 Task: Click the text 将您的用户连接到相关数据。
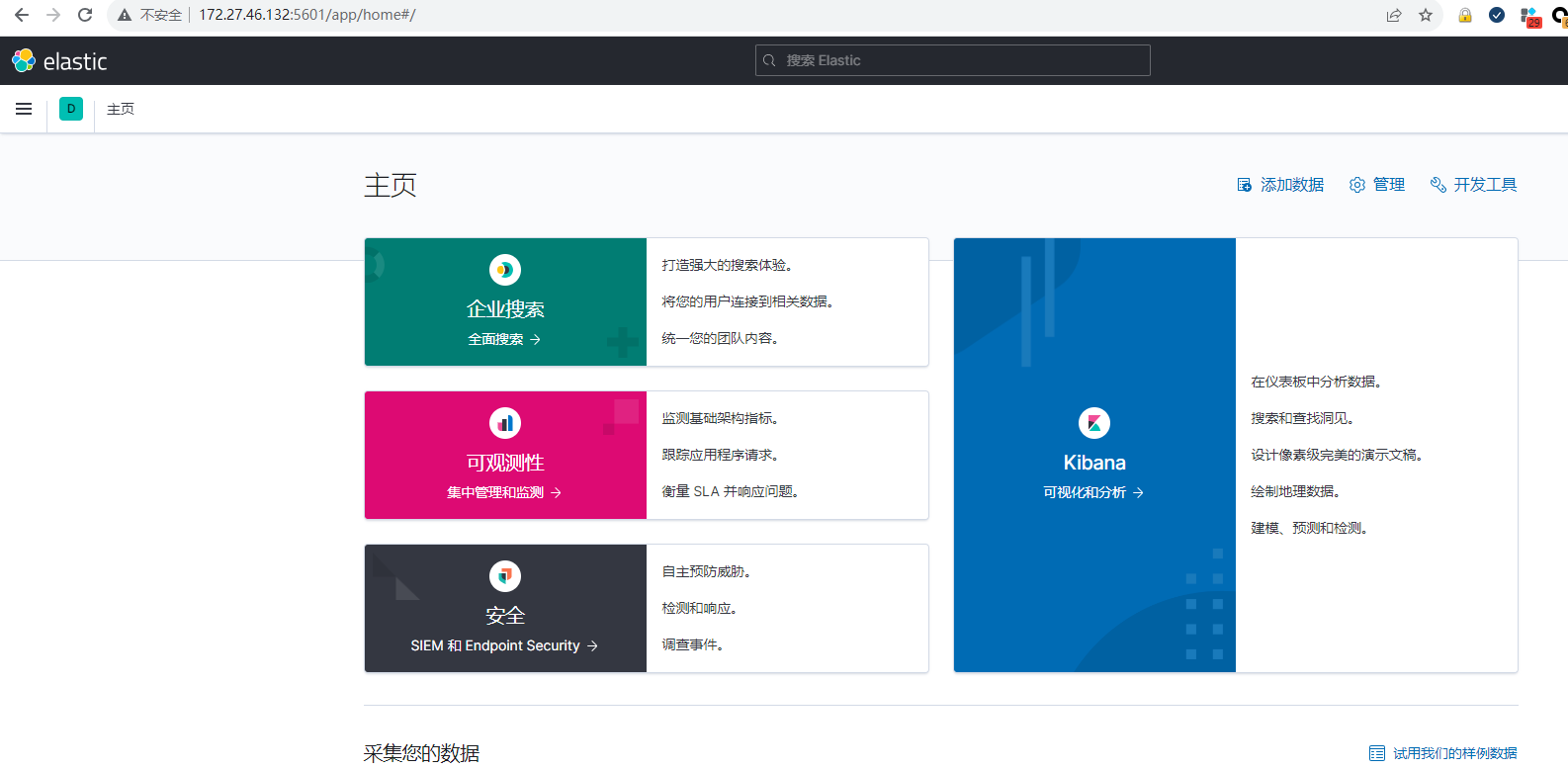tap(748, 301)
